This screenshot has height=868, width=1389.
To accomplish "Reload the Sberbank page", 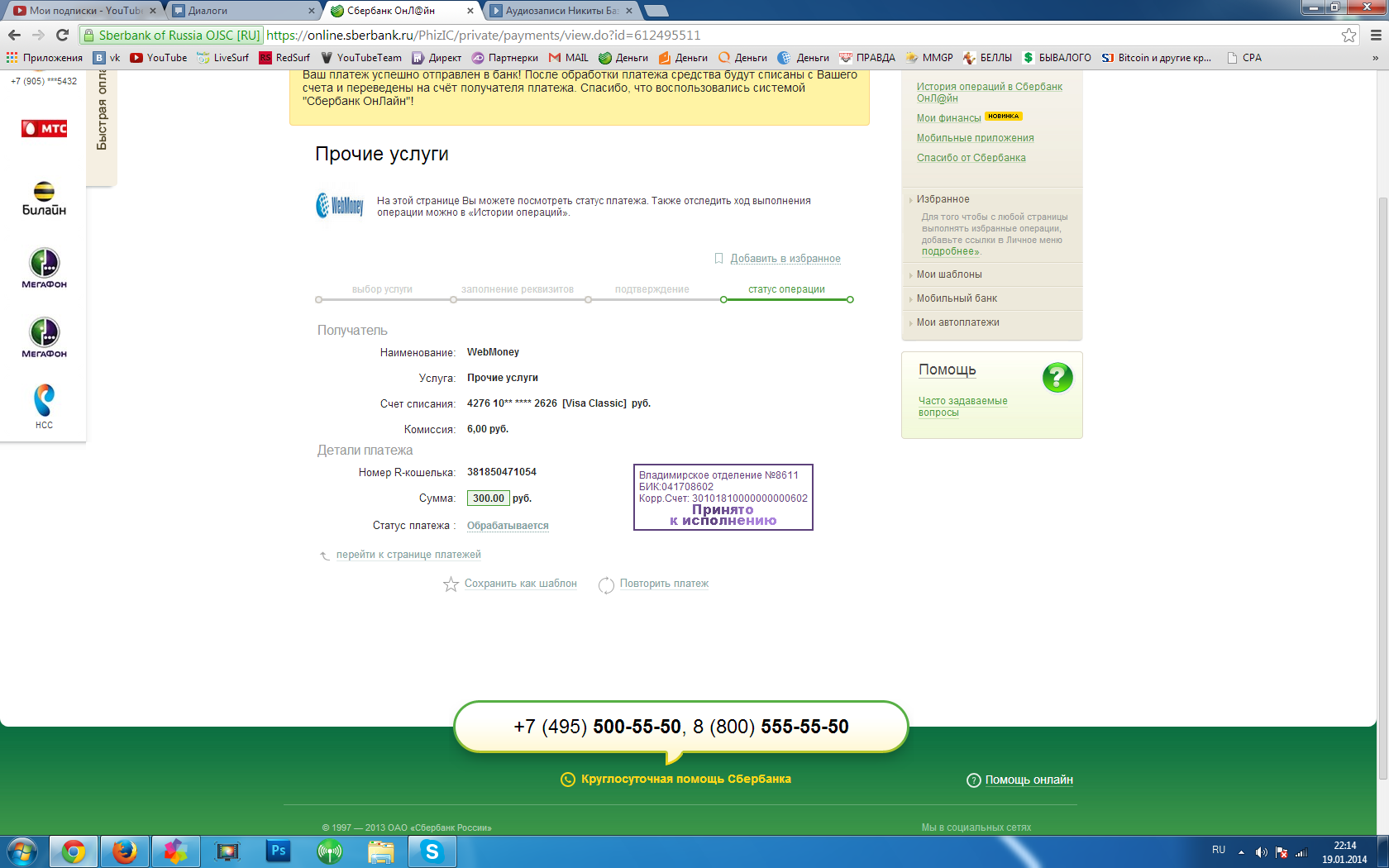I will [62, 35].
